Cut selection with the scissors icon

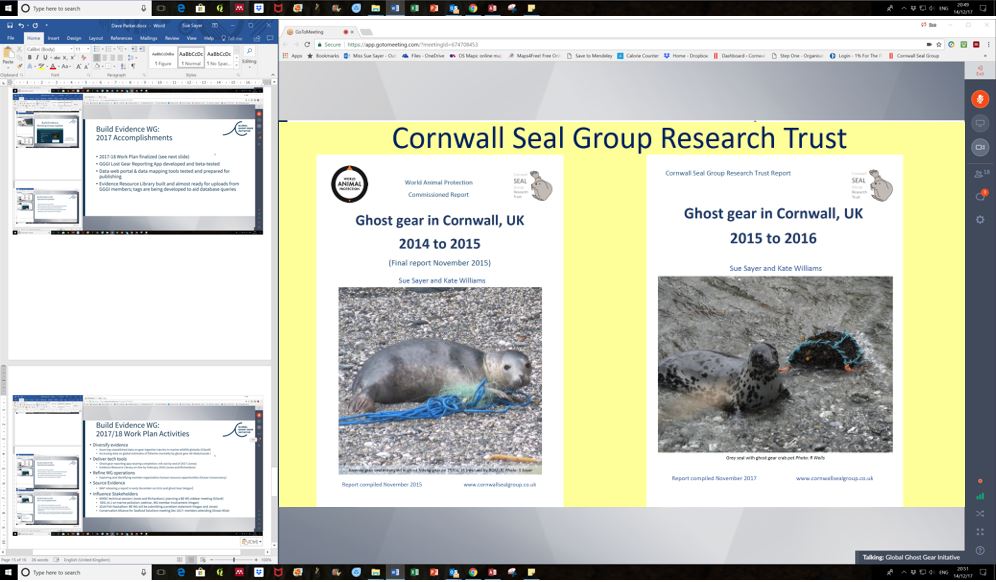click(x=19, y=50)
